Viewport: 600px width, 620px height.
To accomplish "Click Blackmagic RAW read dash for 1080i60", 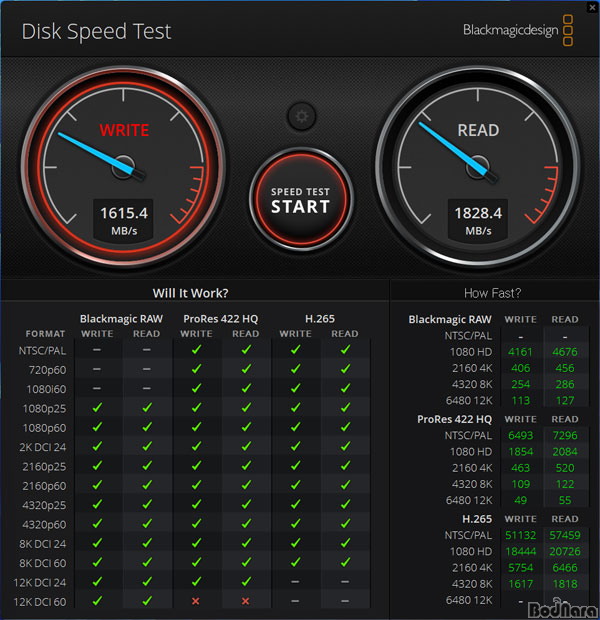I will point(146,388).
